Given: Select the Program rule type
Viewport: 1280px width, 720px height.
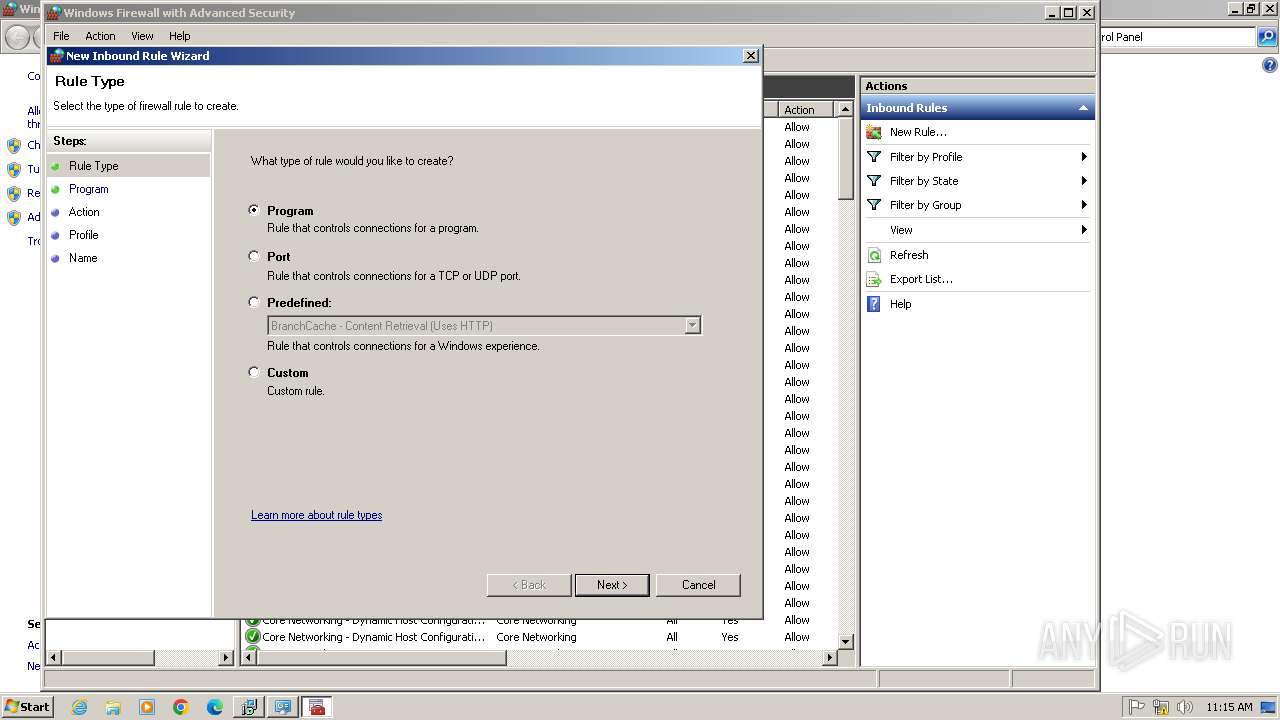Looking at the screenshot, I should click(x=254, y=210).
